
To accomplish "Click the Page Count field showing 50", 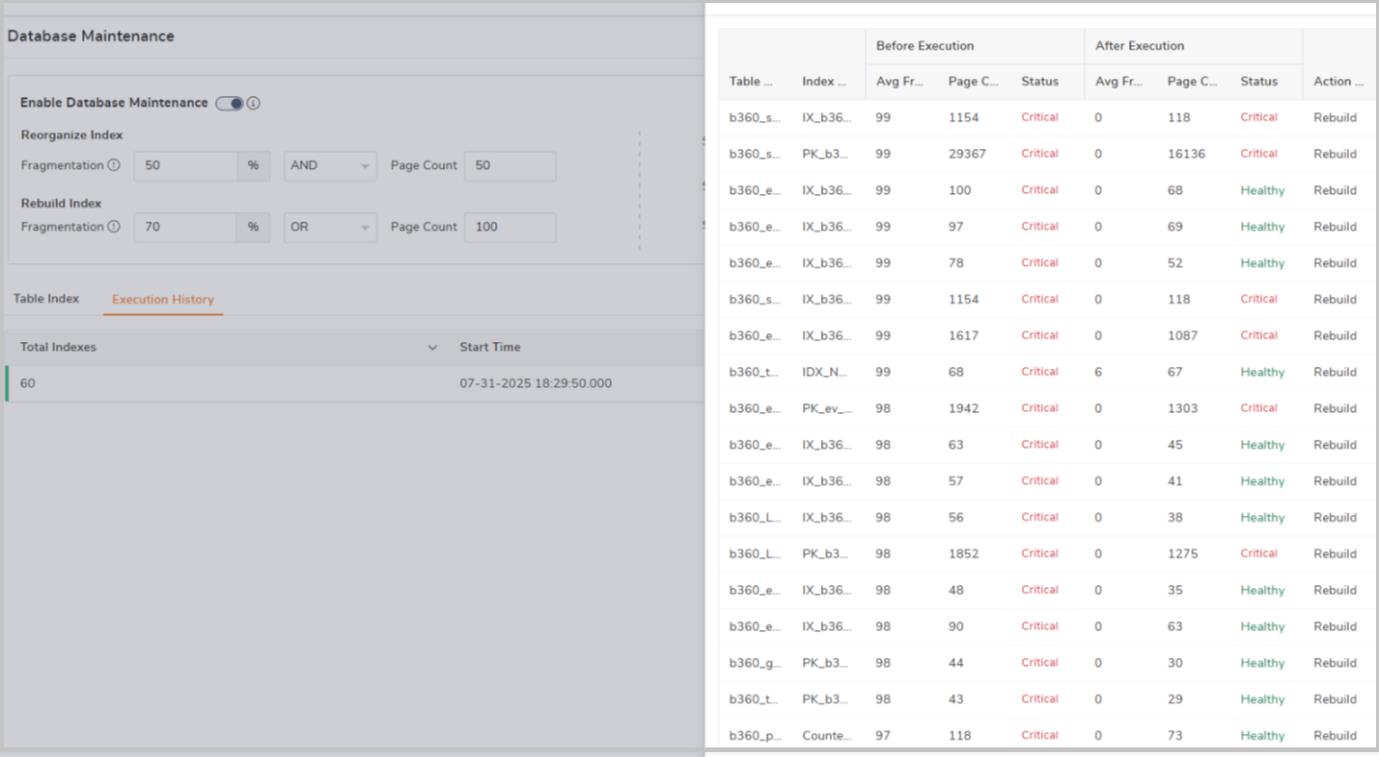I will (510, 165).
